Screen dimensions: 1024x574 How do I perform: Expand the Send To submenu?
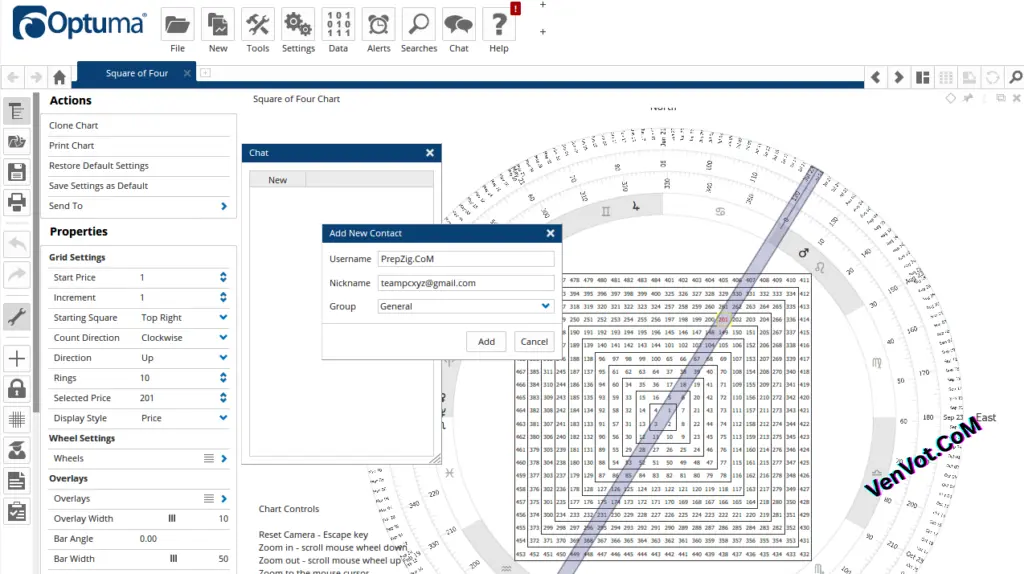(x=224, y=206)
